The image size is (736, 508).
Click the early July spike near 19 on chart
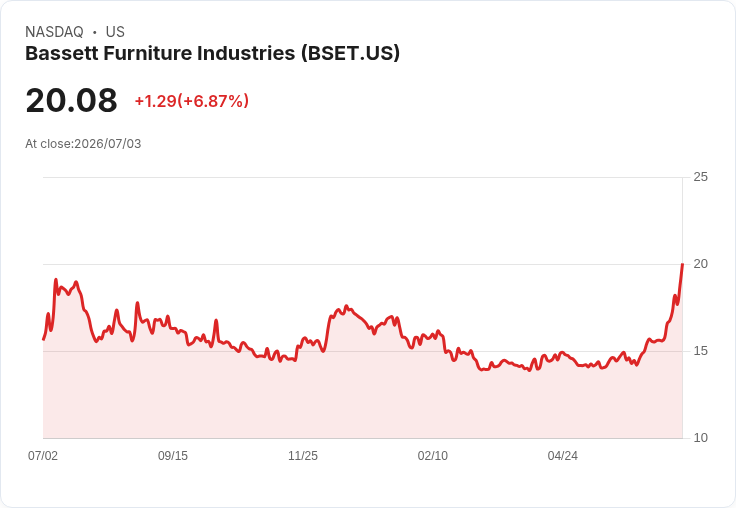[56, 280]
